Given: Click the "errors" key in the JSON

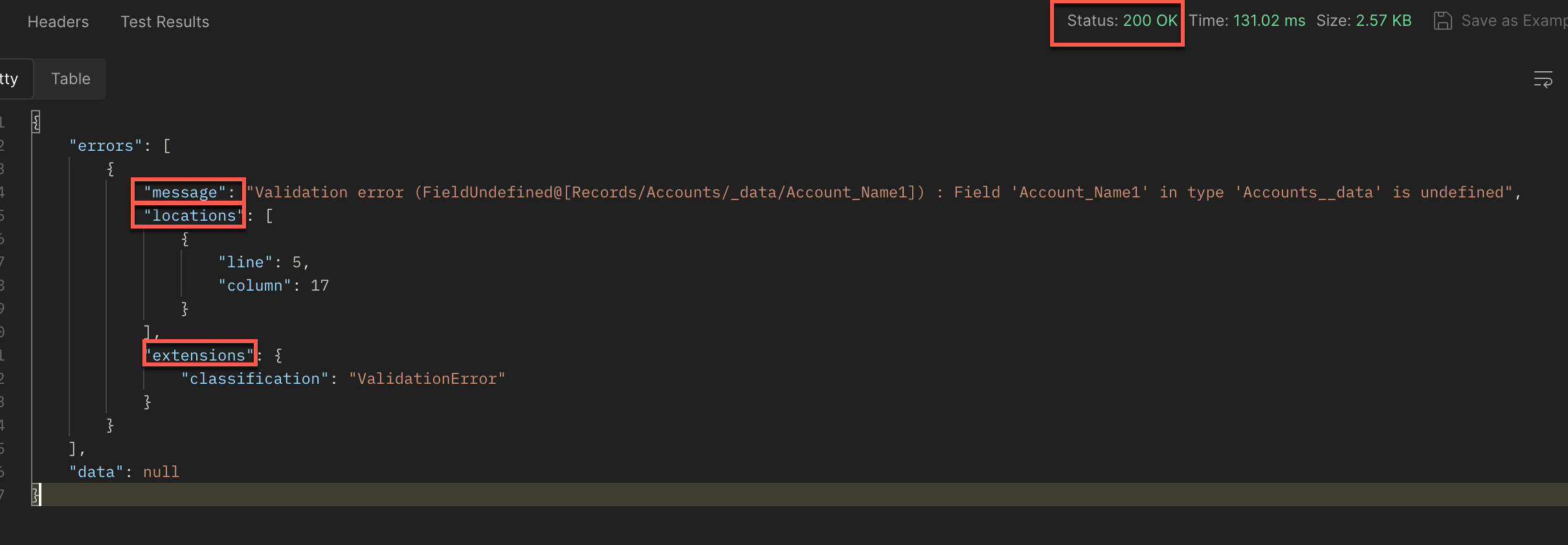Looking at the screenshot, I should 106,146.
